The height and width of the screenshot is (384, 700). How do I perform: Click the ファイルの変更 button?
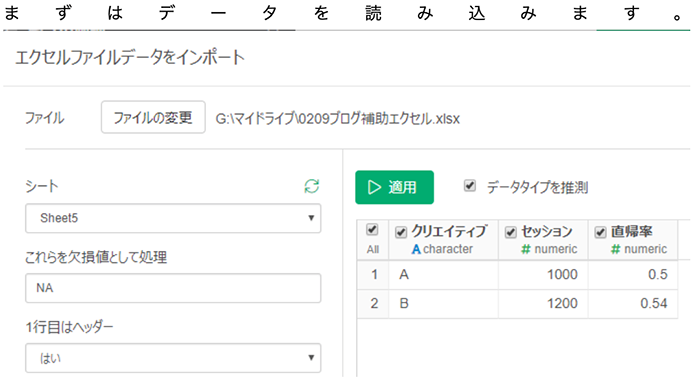(153, 117)
